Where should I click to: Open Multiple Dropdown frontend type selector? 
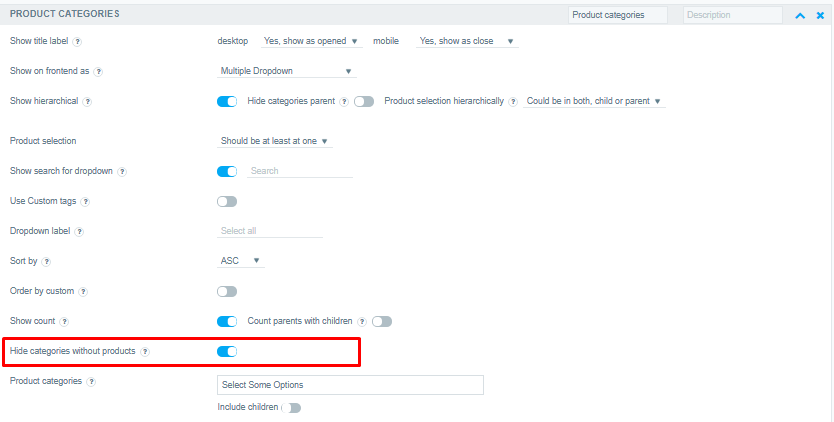(287, 71)
